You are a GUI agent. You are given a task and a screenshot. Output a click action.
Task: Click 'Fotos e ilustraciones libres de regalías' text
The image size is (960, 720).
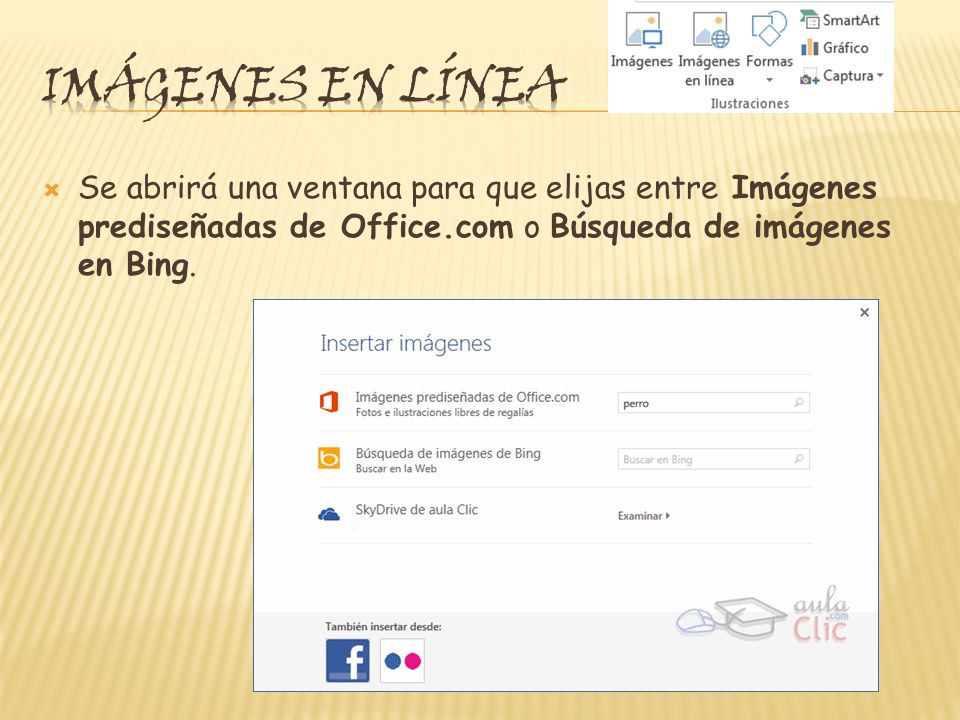coord(444,413)
